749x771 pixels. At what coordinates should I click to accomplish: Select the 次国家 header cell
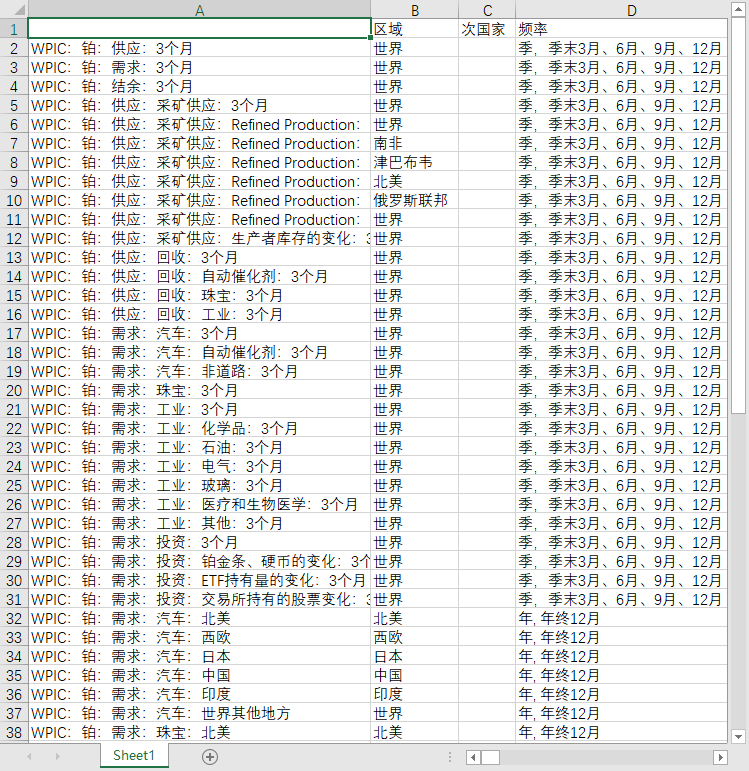coord(487,29)
